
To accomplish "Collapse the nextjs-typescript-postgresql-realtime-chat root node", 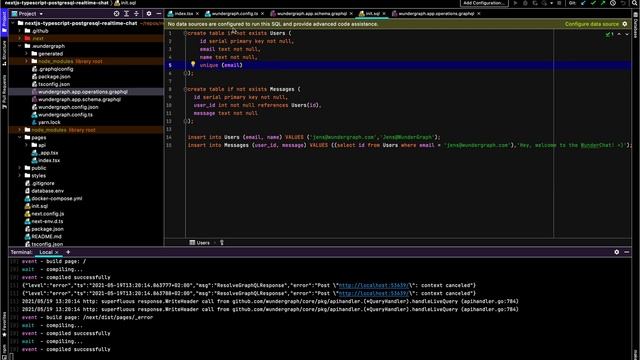I will point(13,23).
